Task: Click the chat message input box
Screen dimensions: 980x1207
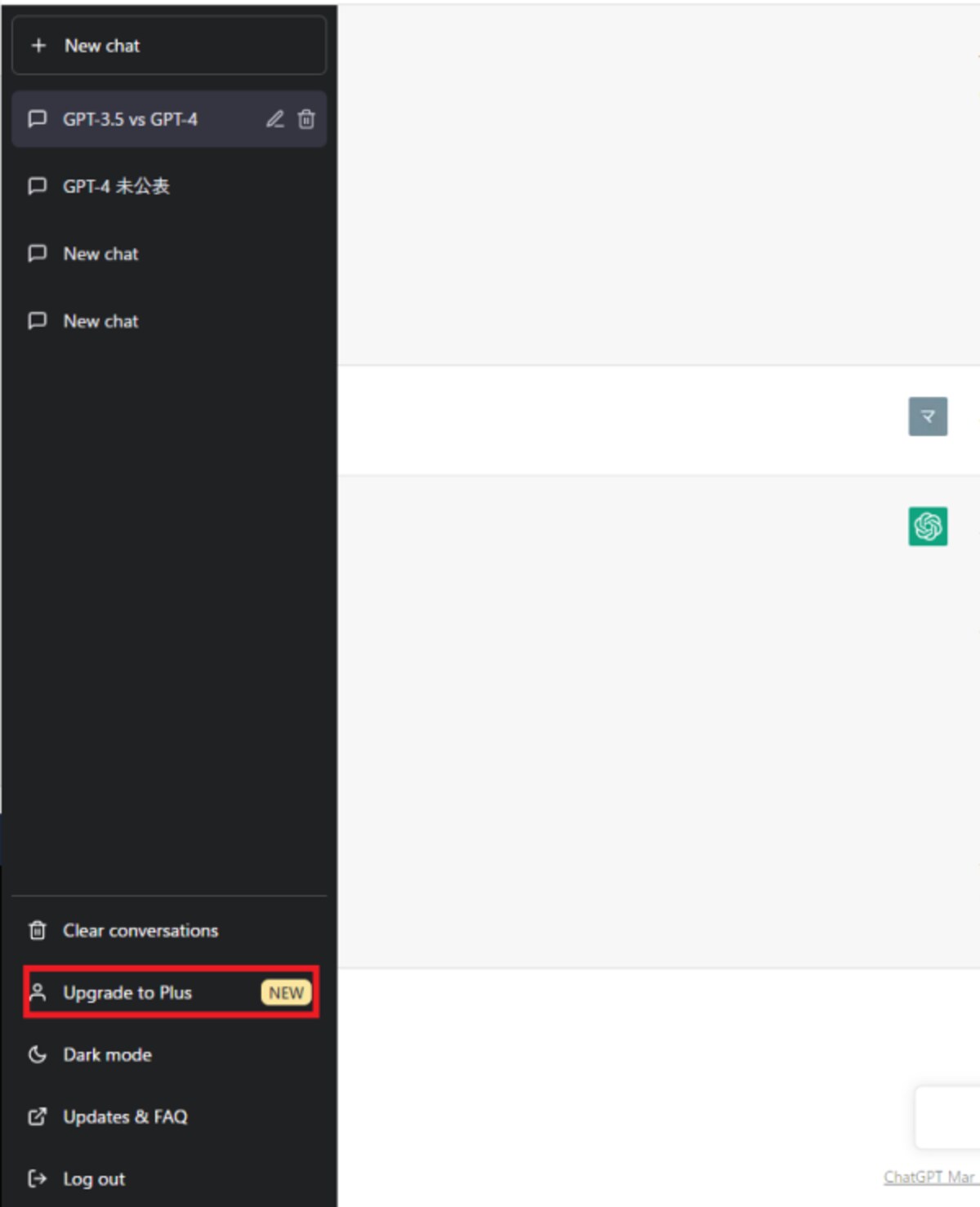Action: pos(948,1117)
